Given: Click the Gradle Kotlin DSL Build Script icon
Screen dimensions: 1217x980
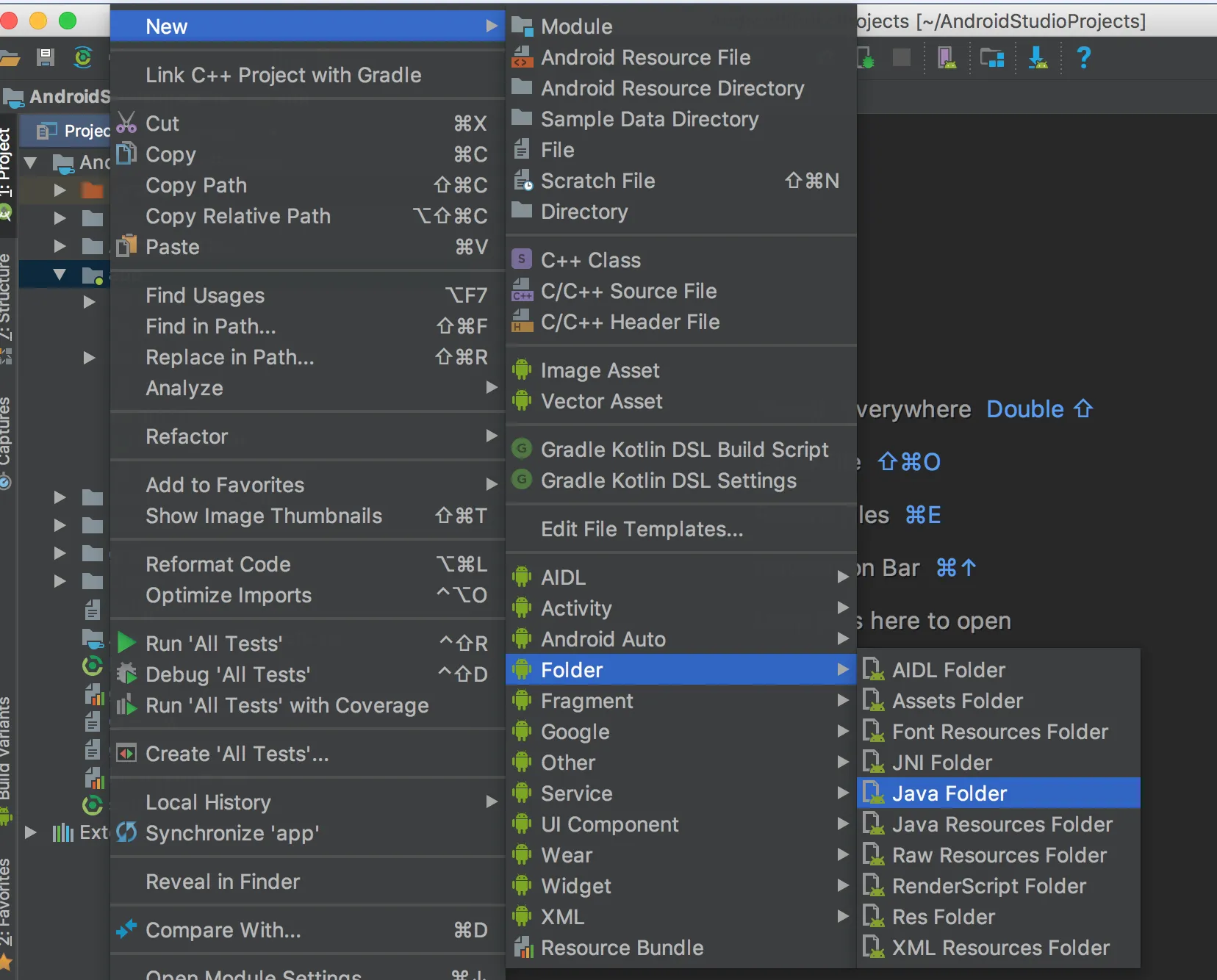Looking at the screenshot, I should [522, 448].
